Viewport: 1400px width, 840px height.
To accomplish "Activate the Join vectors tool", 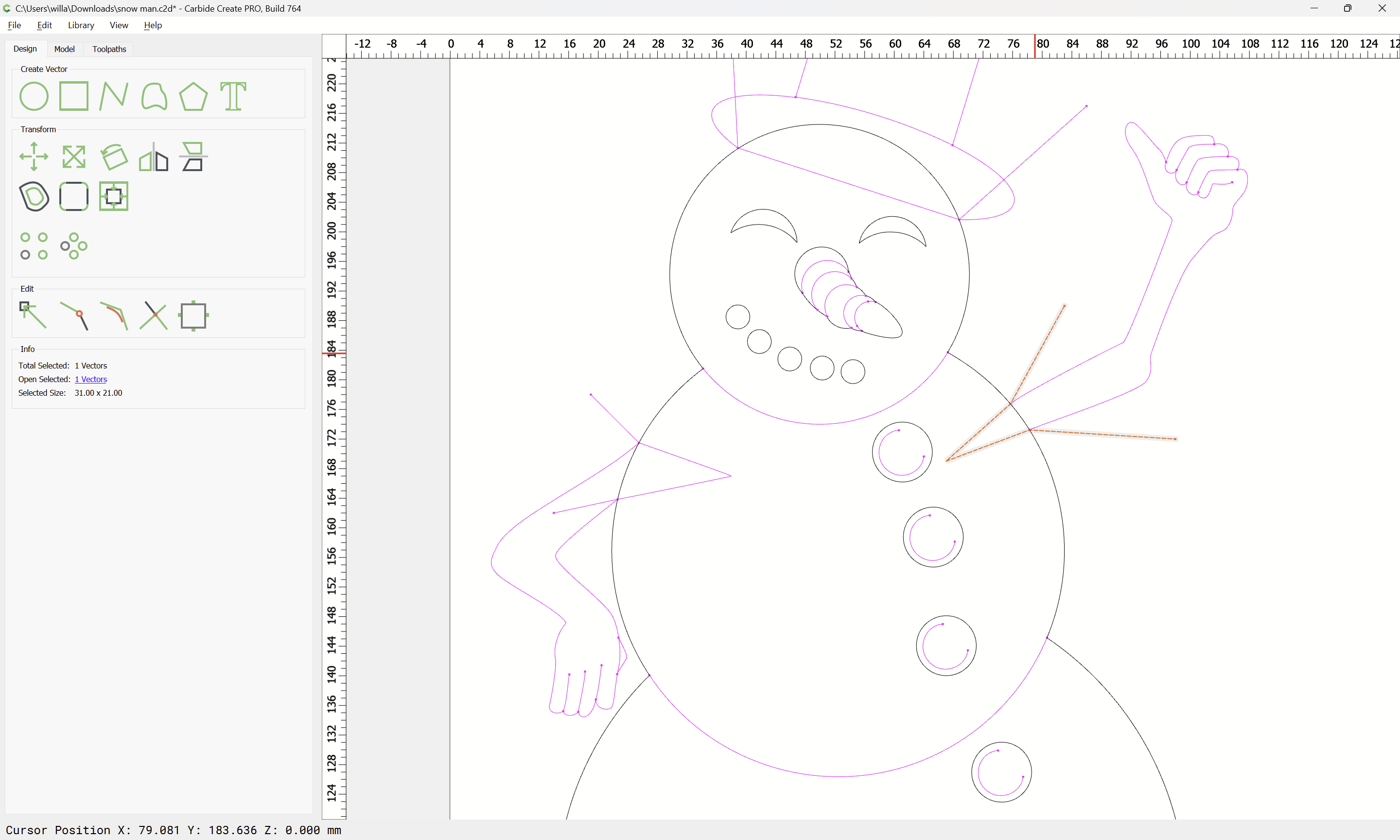I will click(74, 315).
